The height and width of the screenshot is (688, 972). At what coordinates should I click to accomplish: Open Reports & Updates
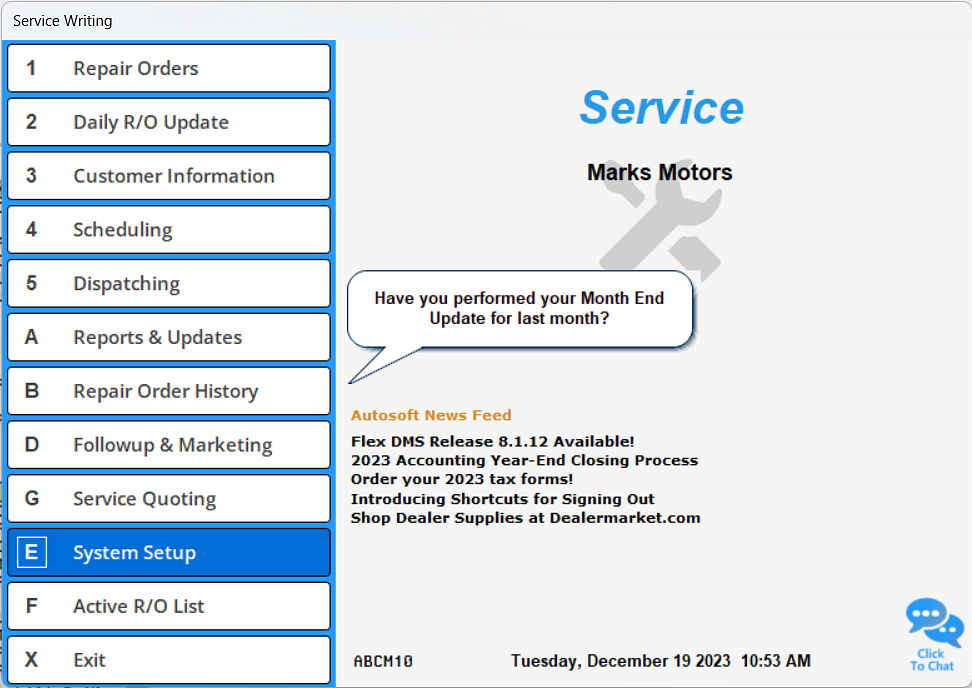(168, 337)
